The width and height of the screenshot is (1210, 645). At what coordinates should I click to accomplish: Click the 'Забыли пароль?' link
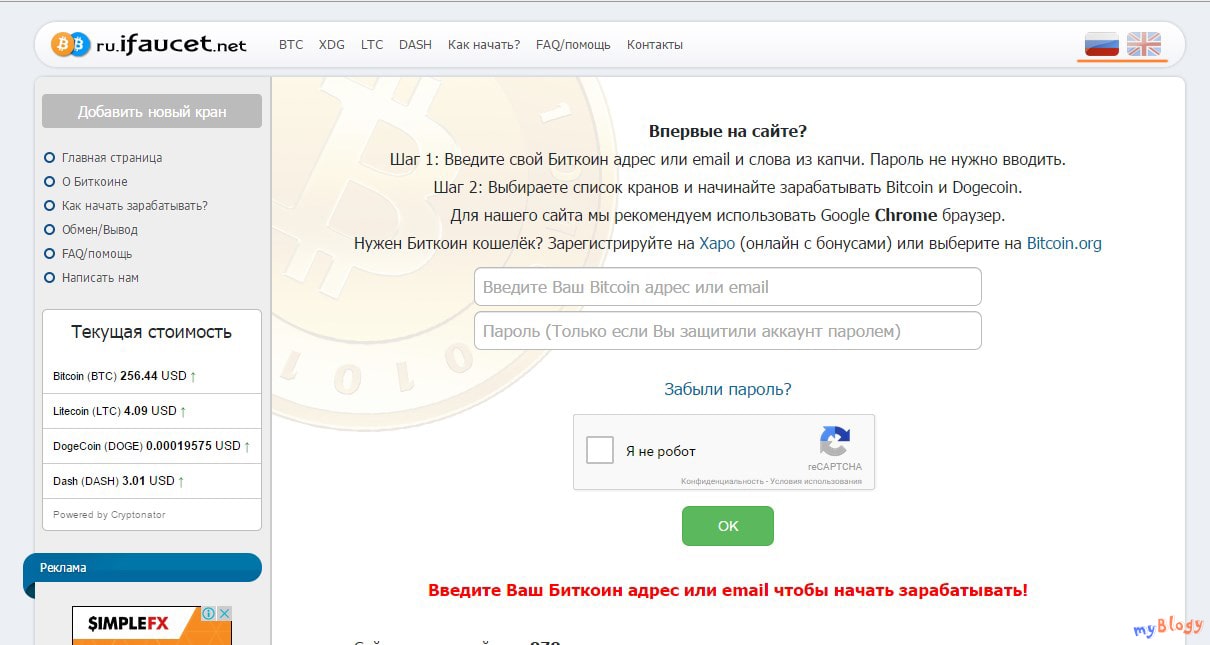[728, 389]
